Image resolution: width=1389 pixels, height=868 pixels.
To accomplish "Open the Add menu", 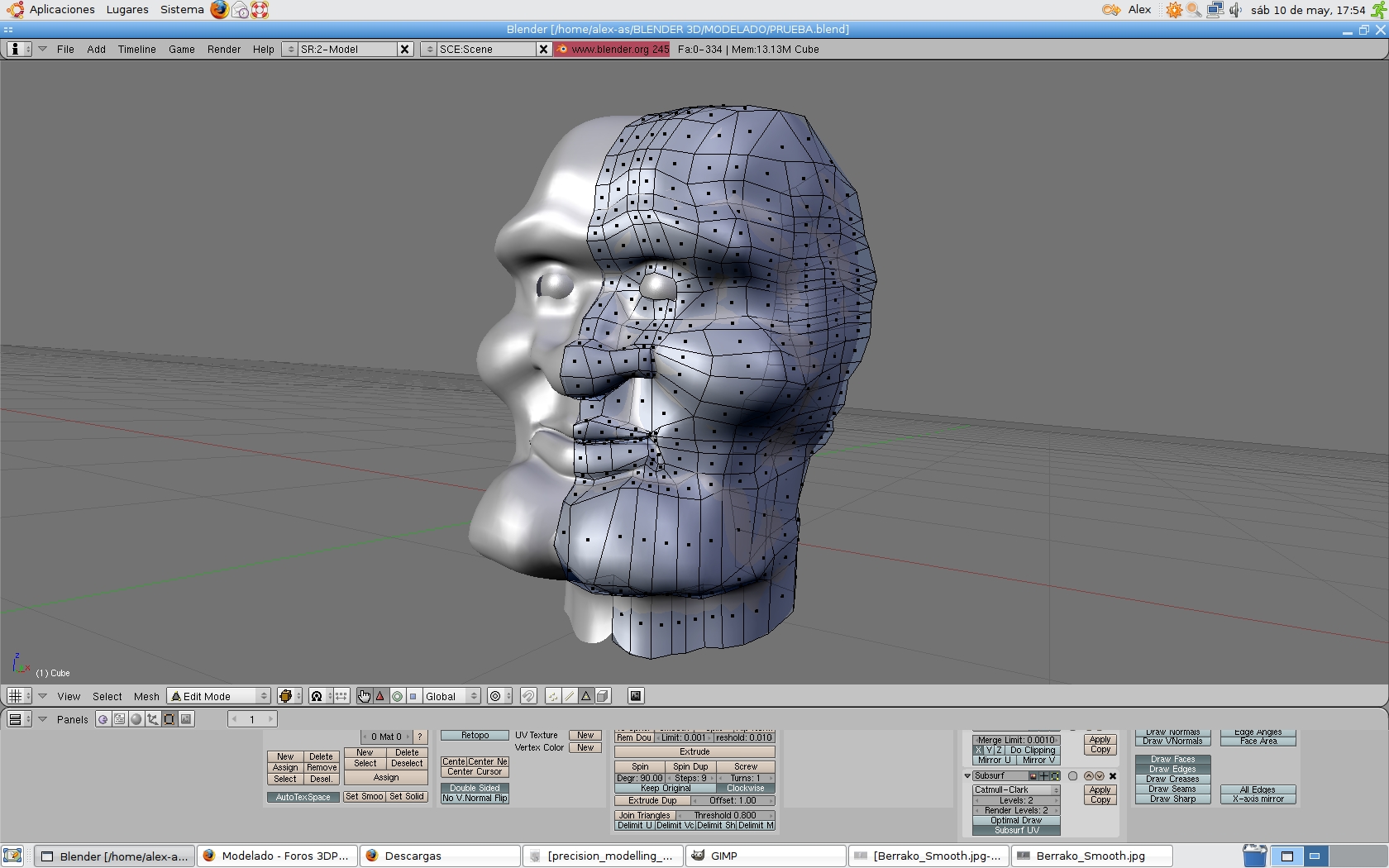I will pyautogui.click(x=96, y=49).
